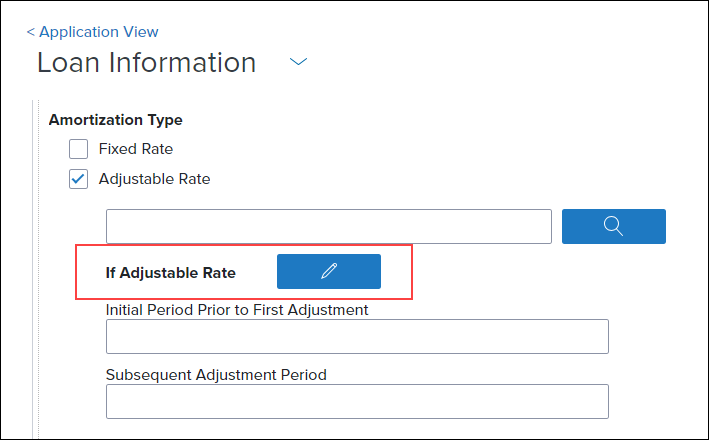Click the blue checkmark in Adjustable Rate box
Image resolution: width=709 pixels, height=440 pixels.
(x=78, y=179)
